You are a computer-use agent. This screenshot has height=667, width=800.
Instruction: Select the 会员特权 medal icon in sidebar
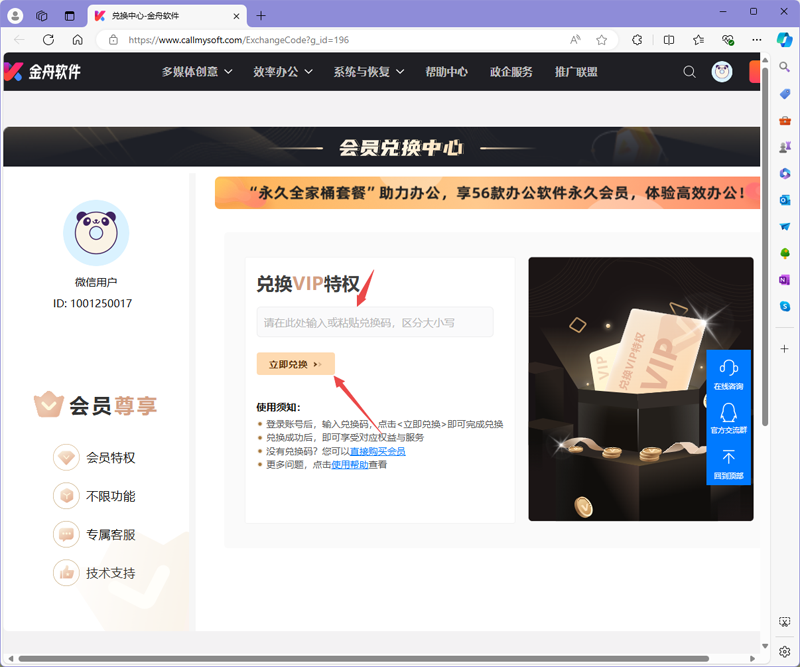pos(66,457)
